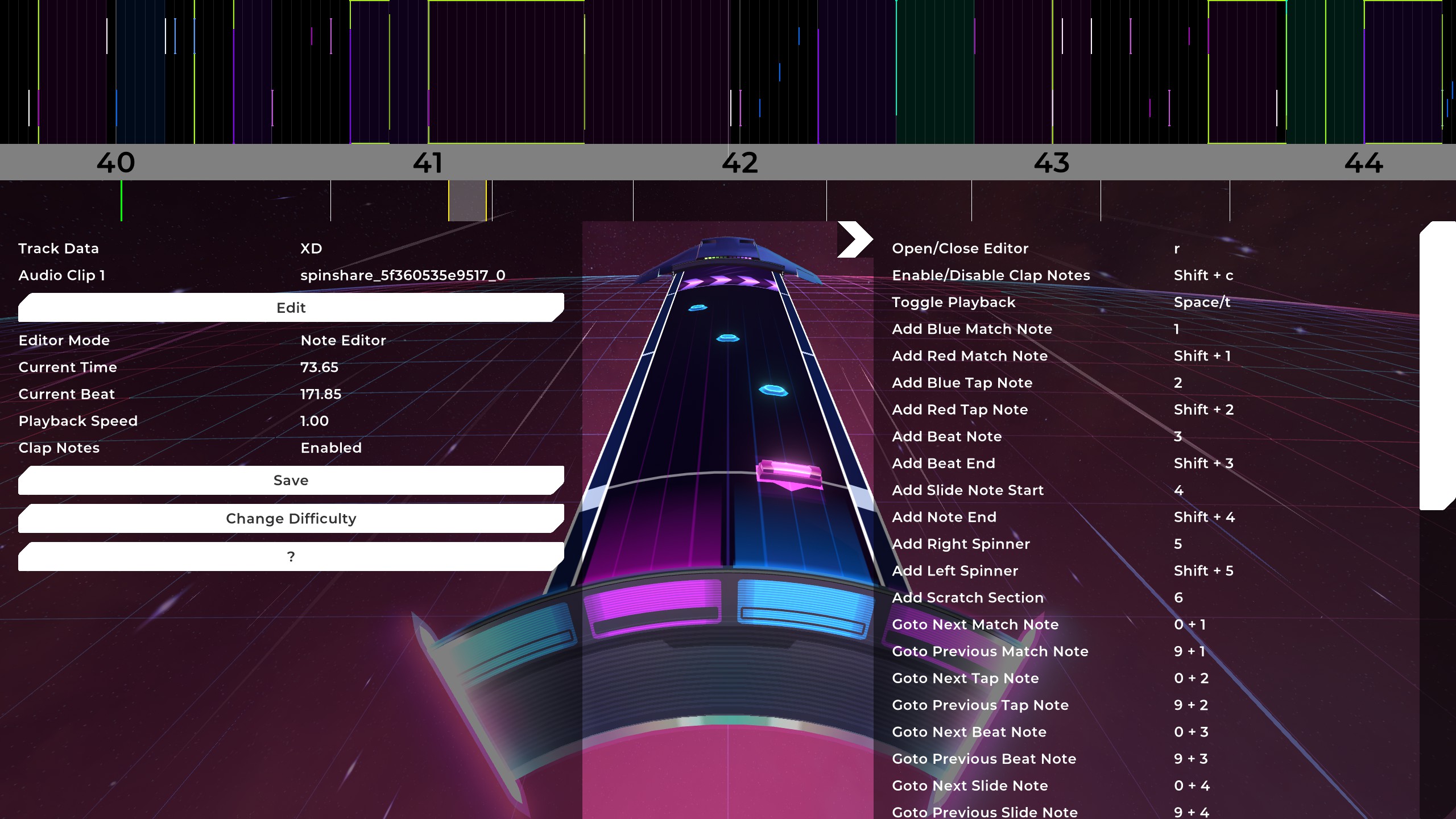Image resolution: width=1456 pixels, height=819 pixels.
Task: Click the green marker below measure 40
Action: [121, 201]
